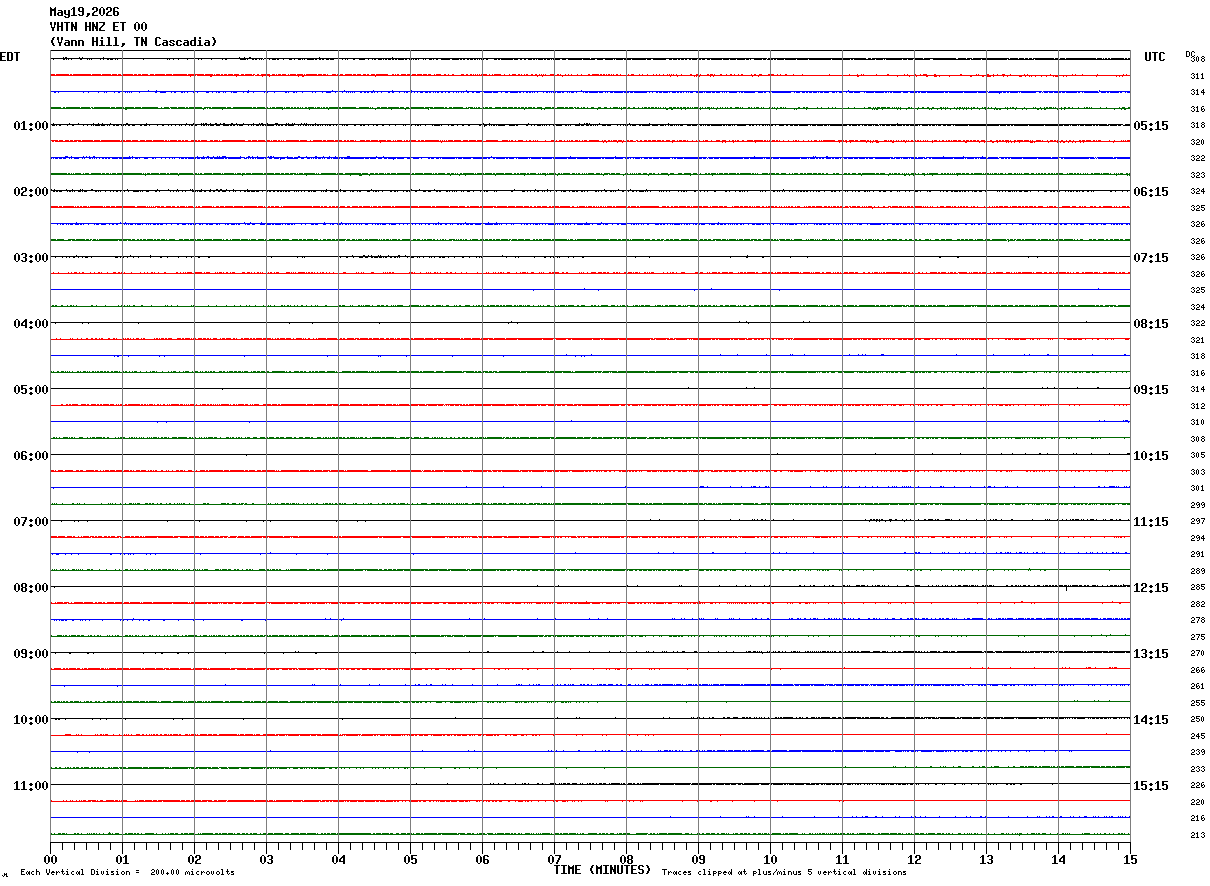Screen dimensions: 1210x886
Task: Click the Vann Hill, TN Cascadia location text
Action: [x=133, y=42]
